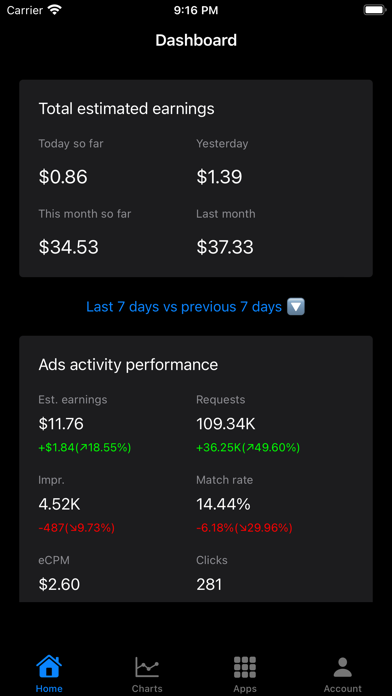This screenshot has height=696, width=392.
Task: Open the Account person icon
Action: coord(343,667)
